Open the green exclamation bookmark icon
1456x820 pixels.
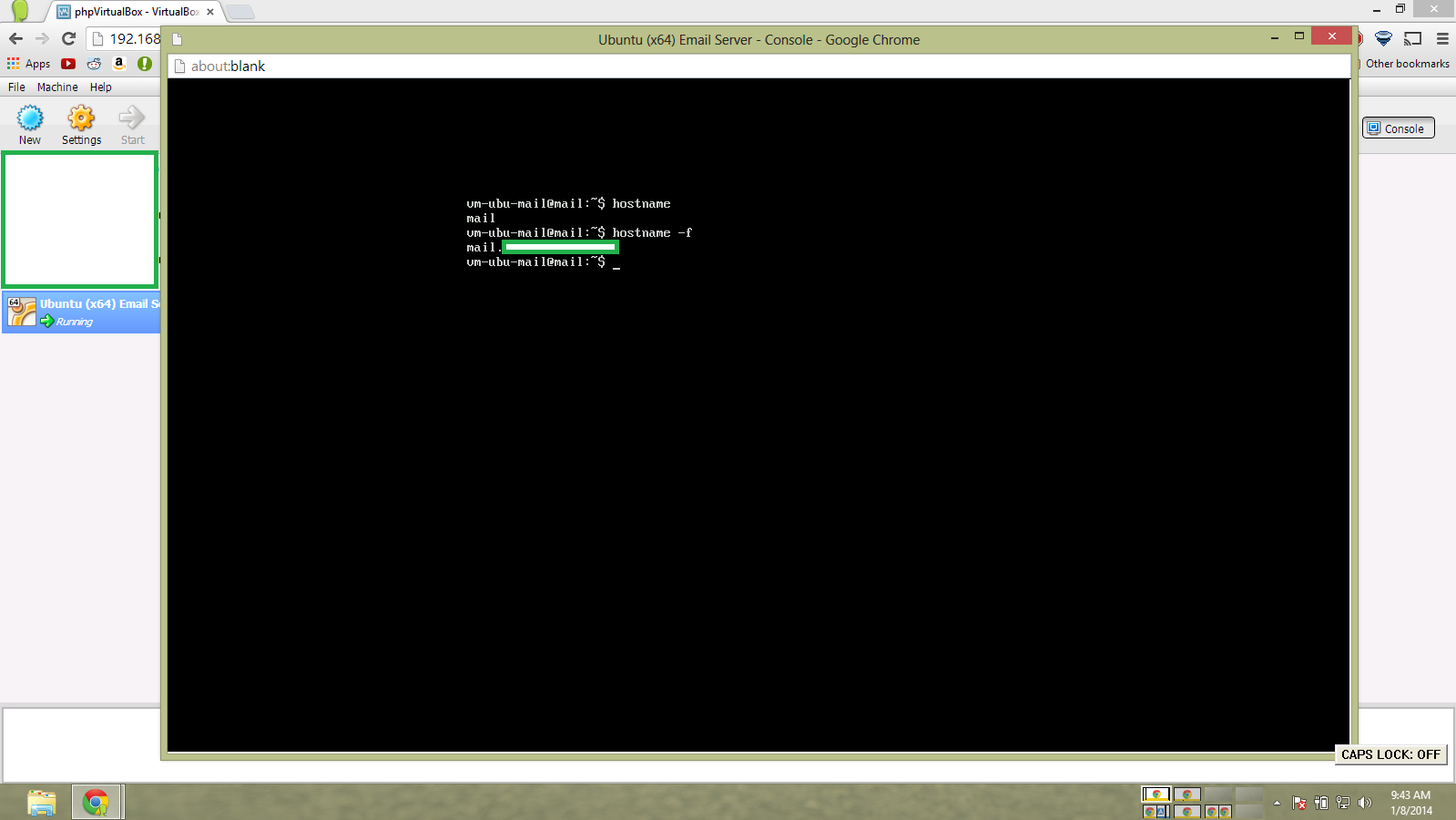[x=144, y=64]
